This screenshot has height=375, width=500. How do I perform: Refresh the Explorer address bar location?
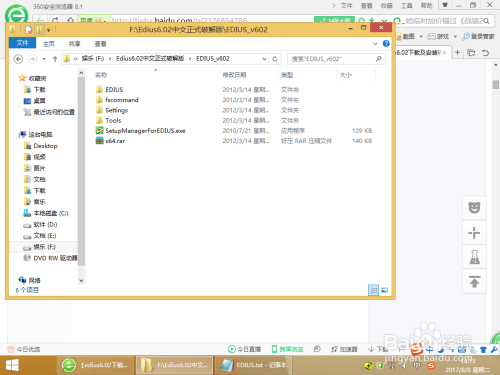pos(275,59)
